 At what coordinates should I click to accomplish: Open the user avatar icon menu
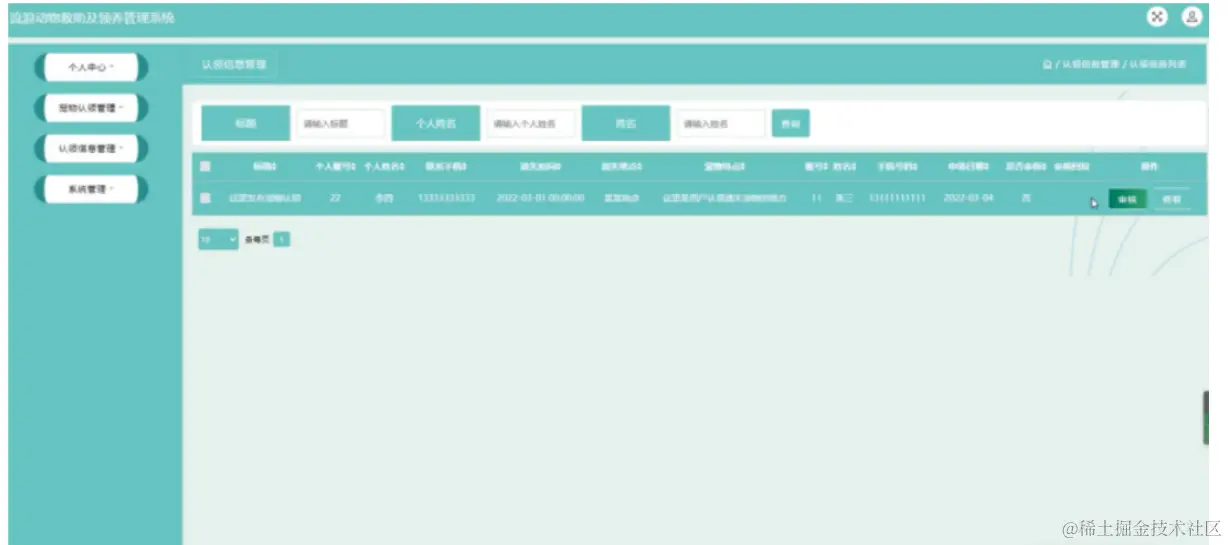tap(1191, 16)
